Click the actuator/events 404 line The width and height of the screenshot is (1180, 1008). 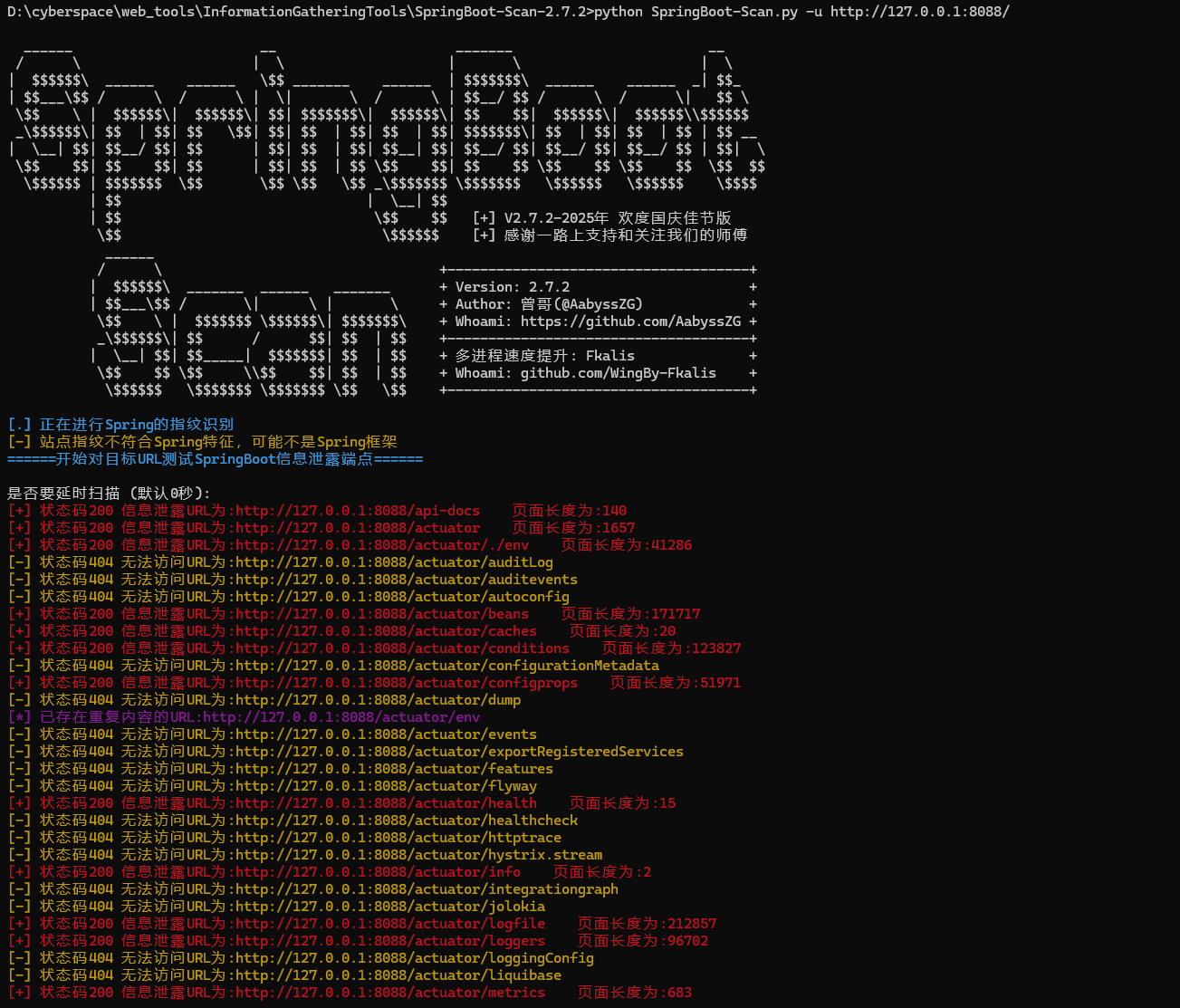(x=272, y=734)
